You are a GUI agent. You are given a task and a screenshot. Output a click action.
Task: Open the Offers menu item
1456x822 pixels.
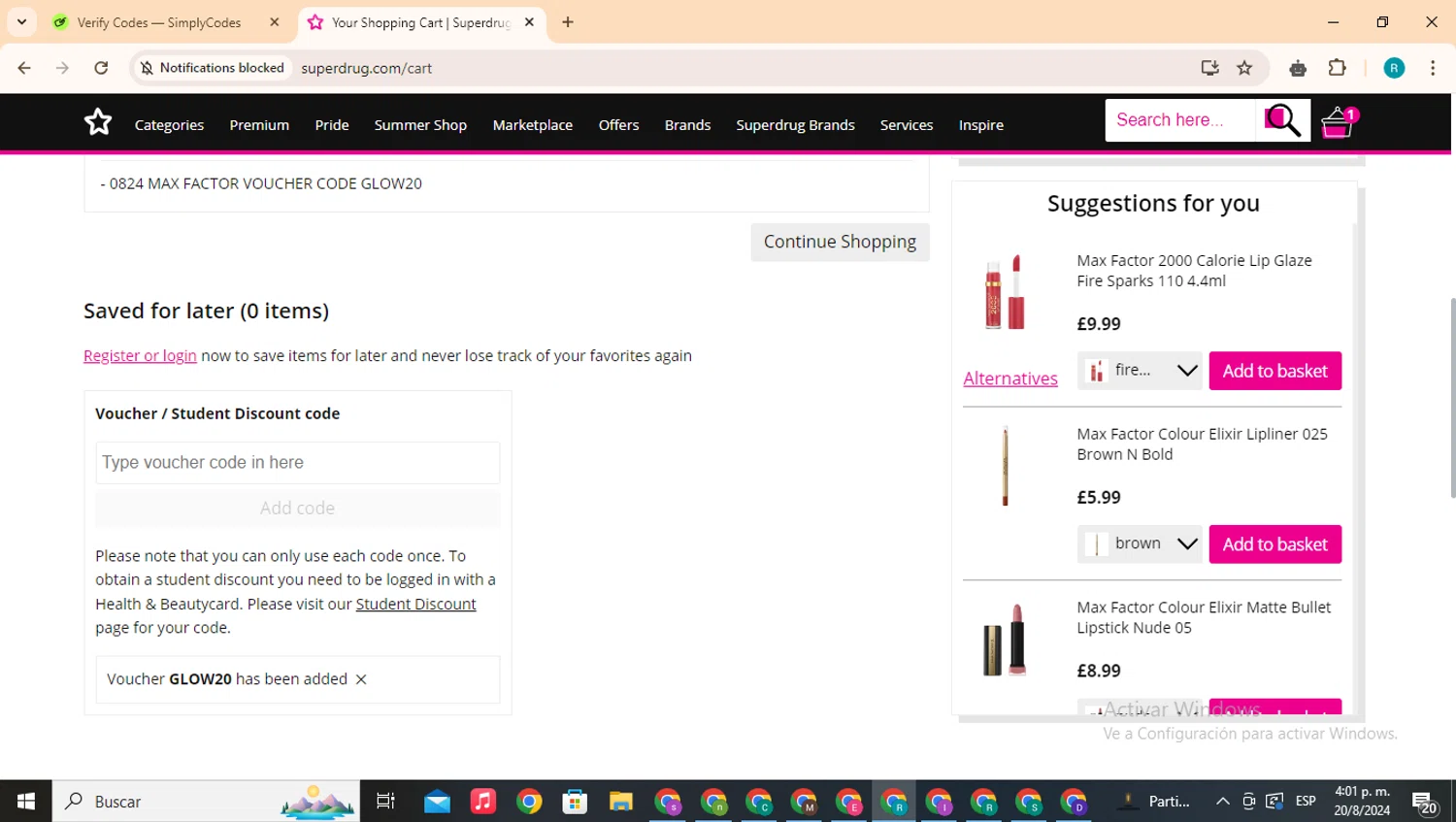(618, 125)
